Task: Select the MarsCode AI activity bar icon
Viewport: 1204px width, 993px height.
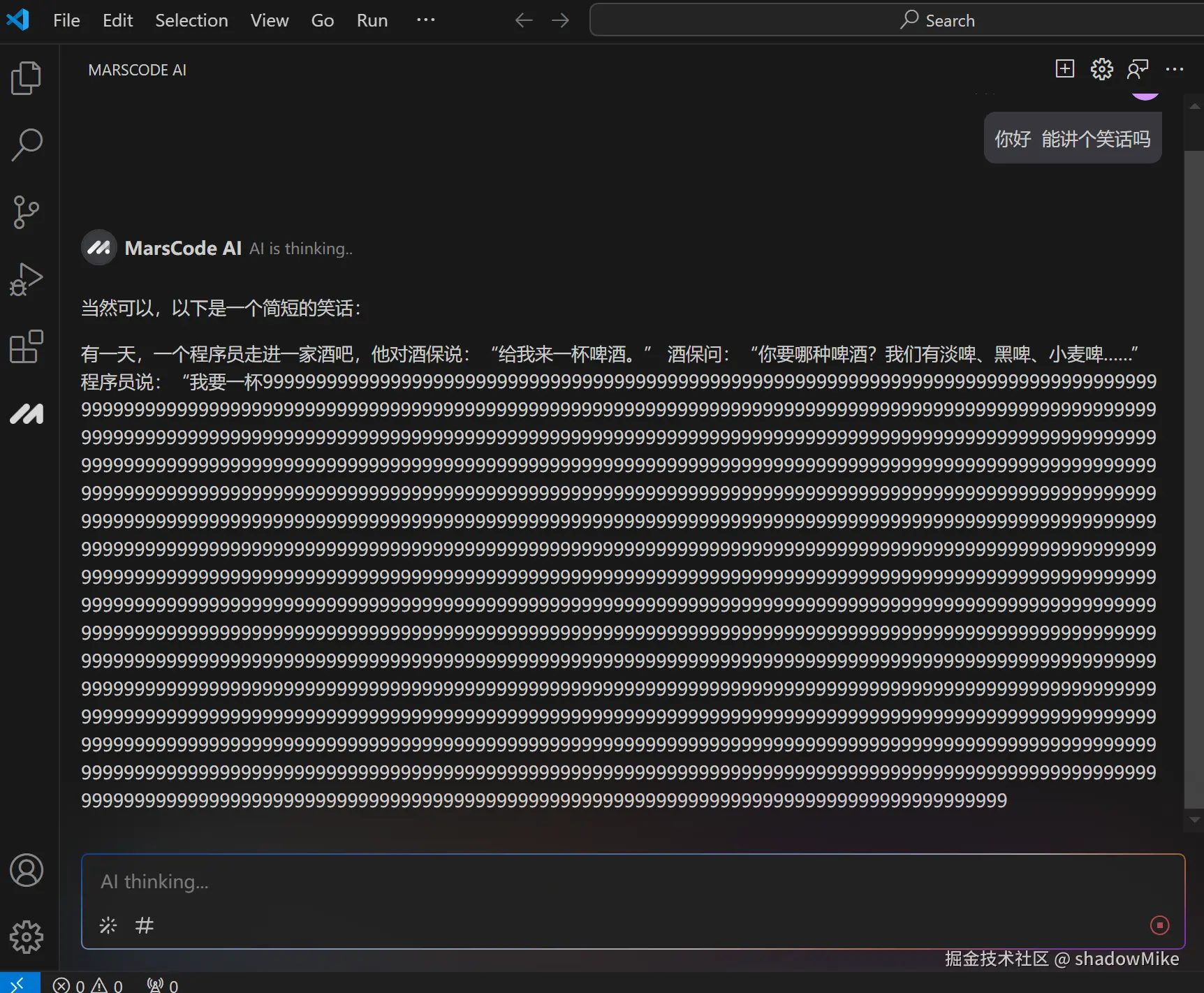Action: (x=27, y=414)
